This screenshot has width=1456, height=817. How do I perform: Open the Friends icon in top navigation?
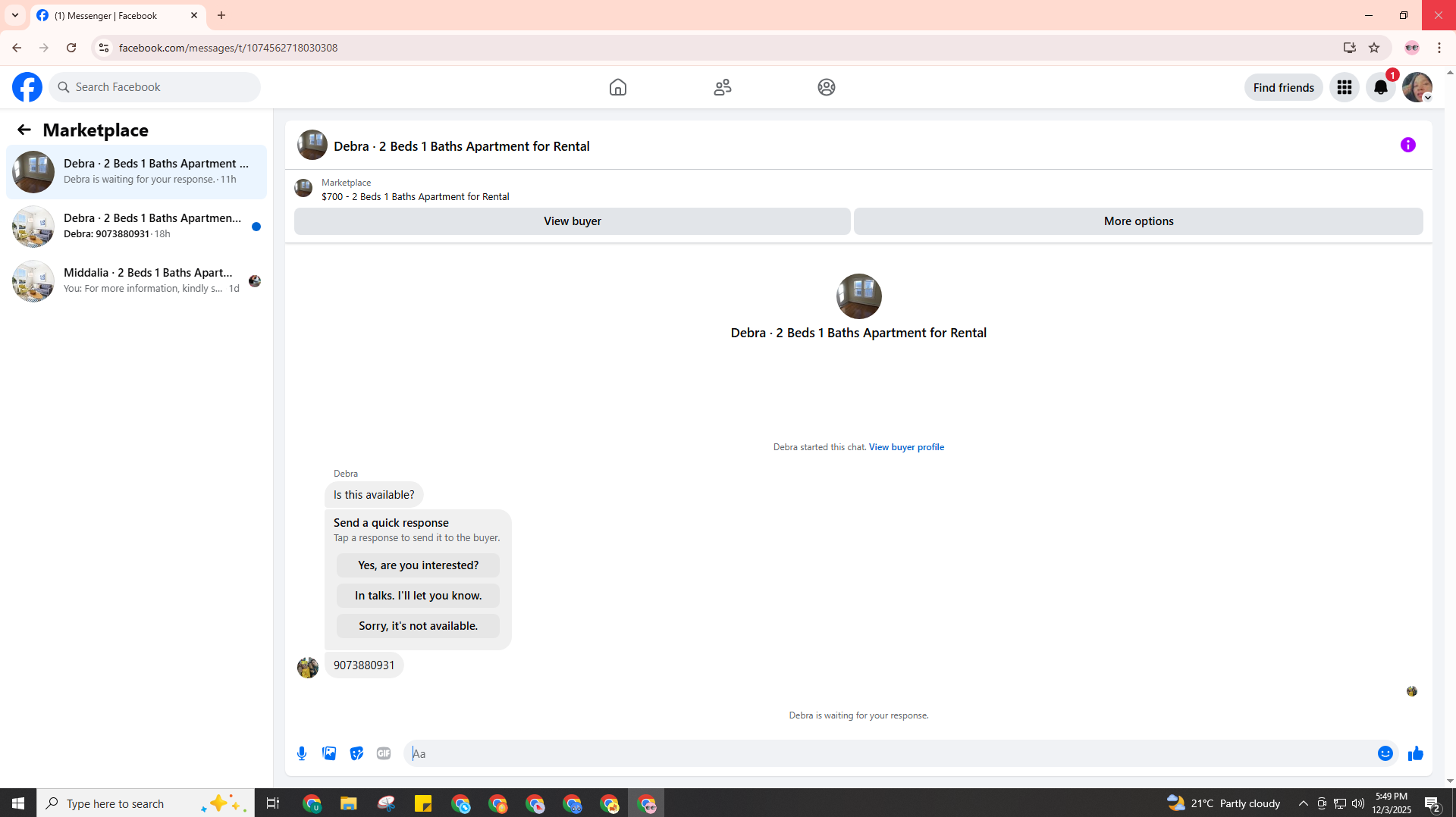tap(723, 87)
